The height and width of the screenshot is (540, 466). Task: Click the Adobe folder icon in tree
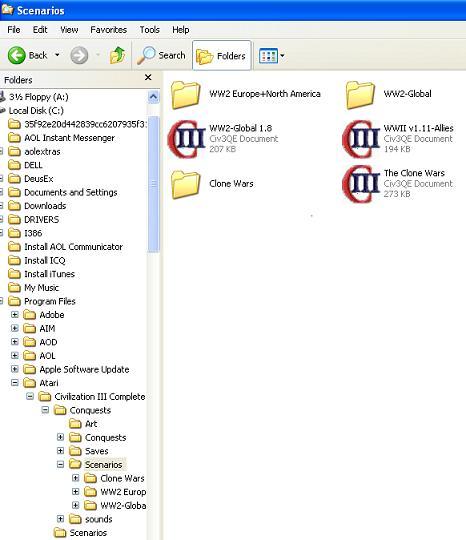click(x=30, y=315)
